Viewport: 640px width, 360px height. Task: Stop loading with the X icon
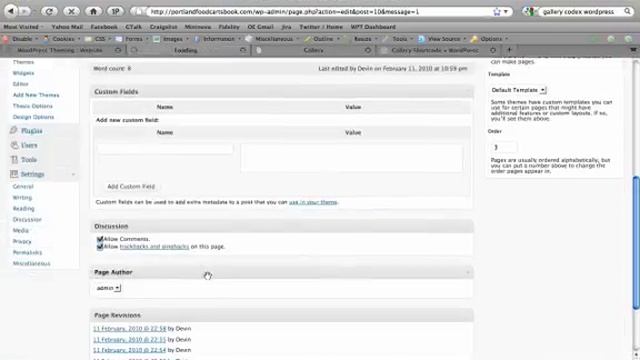click(71, 11)
